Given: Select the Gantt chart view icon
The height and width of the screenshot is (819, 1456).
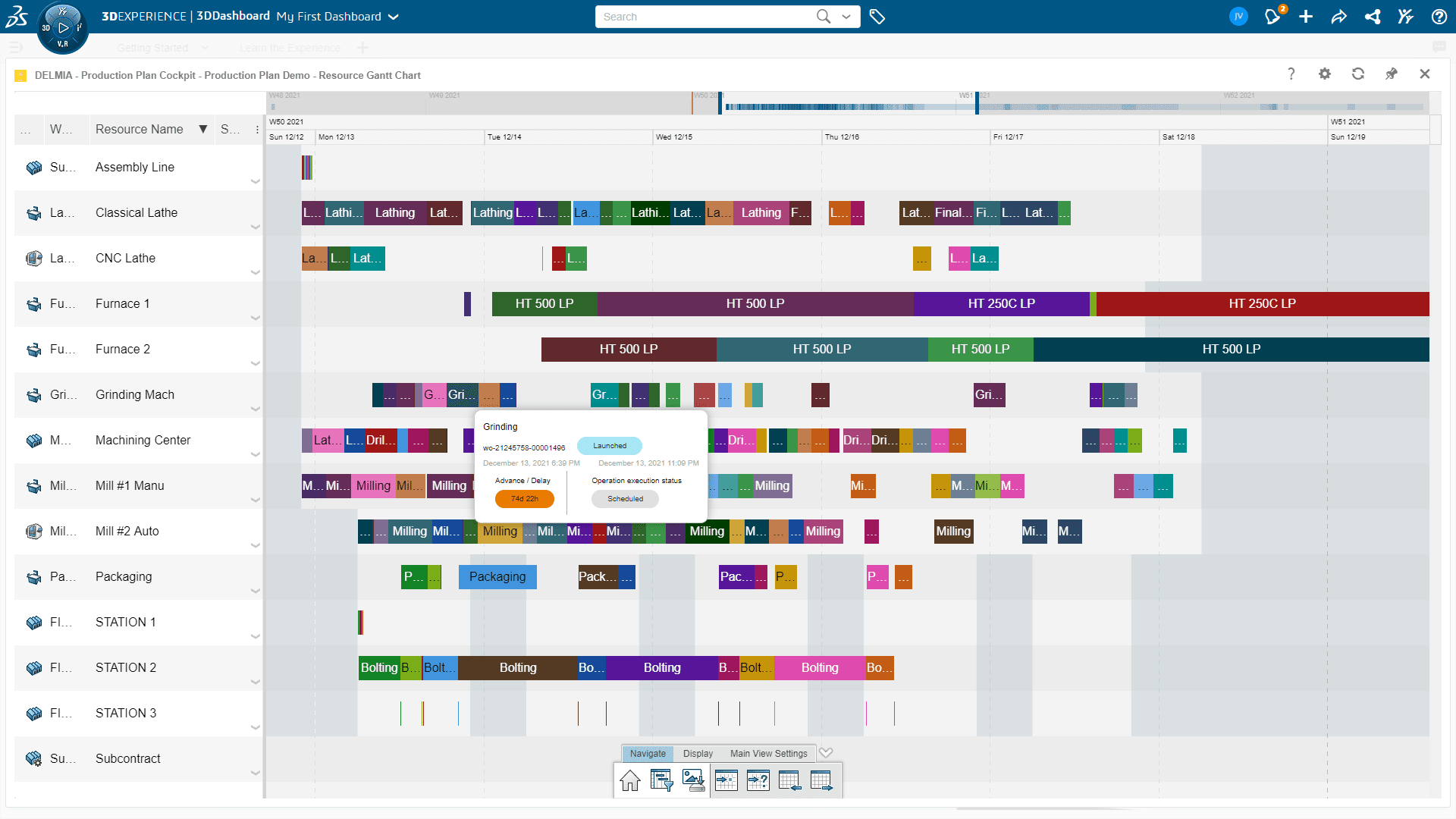Looking at the screenshot, I should [x=660, y=781].
